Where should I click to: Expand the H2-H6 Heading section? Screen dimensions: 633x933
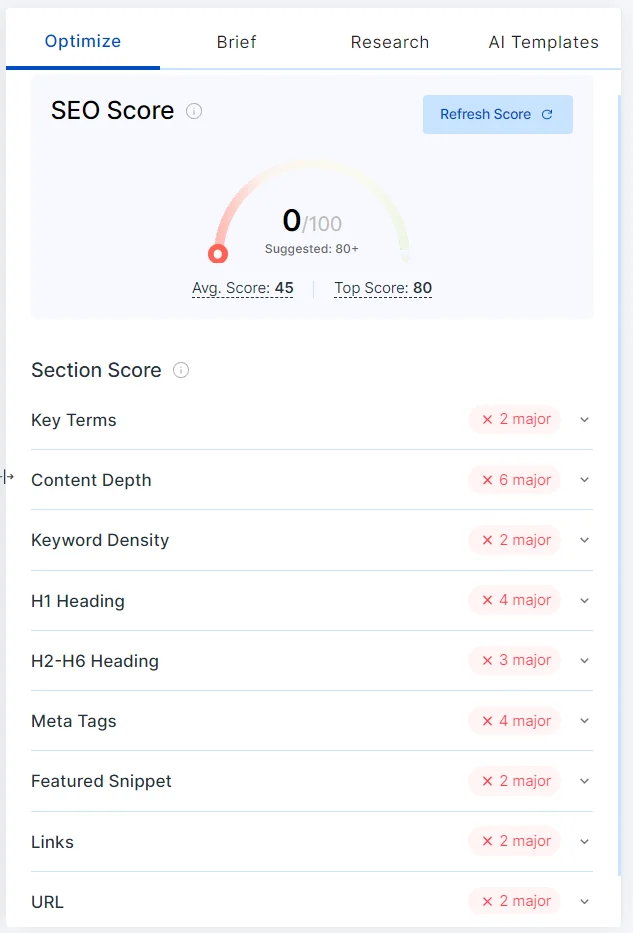585,661
